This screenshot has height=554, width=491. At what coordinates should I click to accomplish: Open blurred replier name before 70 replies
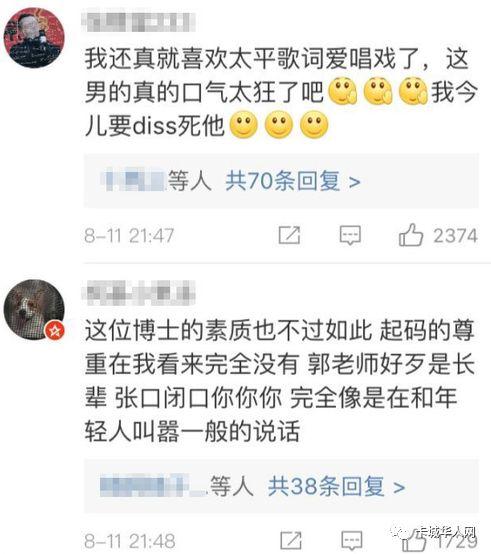(135, 181)
